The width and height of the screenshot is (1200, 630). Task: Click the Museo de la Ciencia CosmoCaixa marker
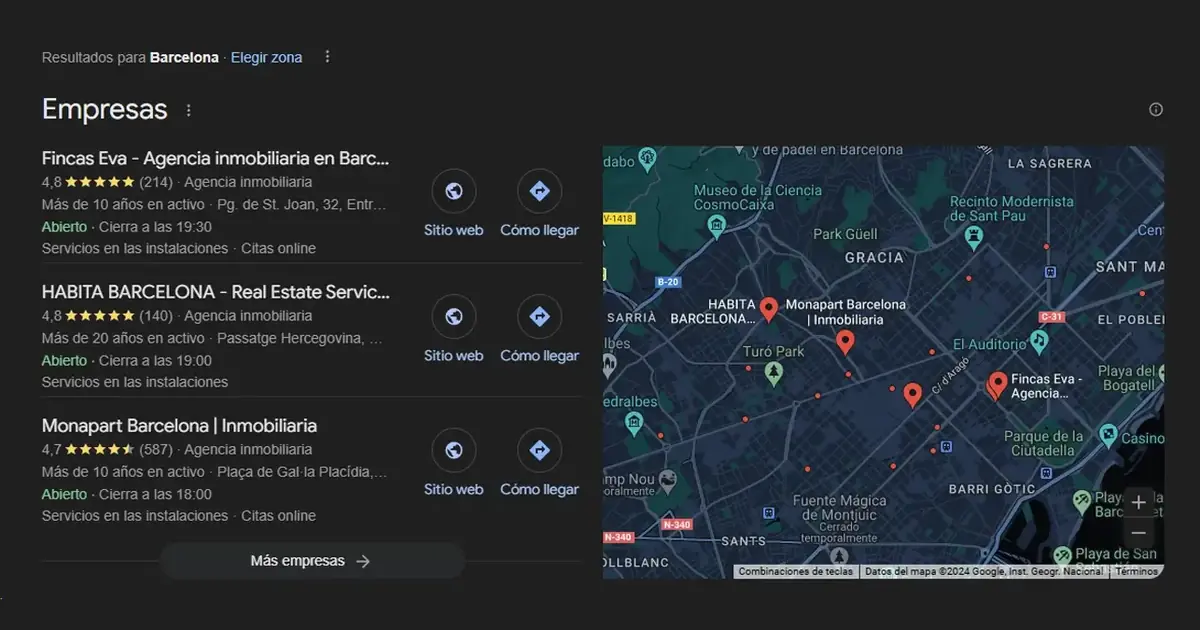[716, 227]
